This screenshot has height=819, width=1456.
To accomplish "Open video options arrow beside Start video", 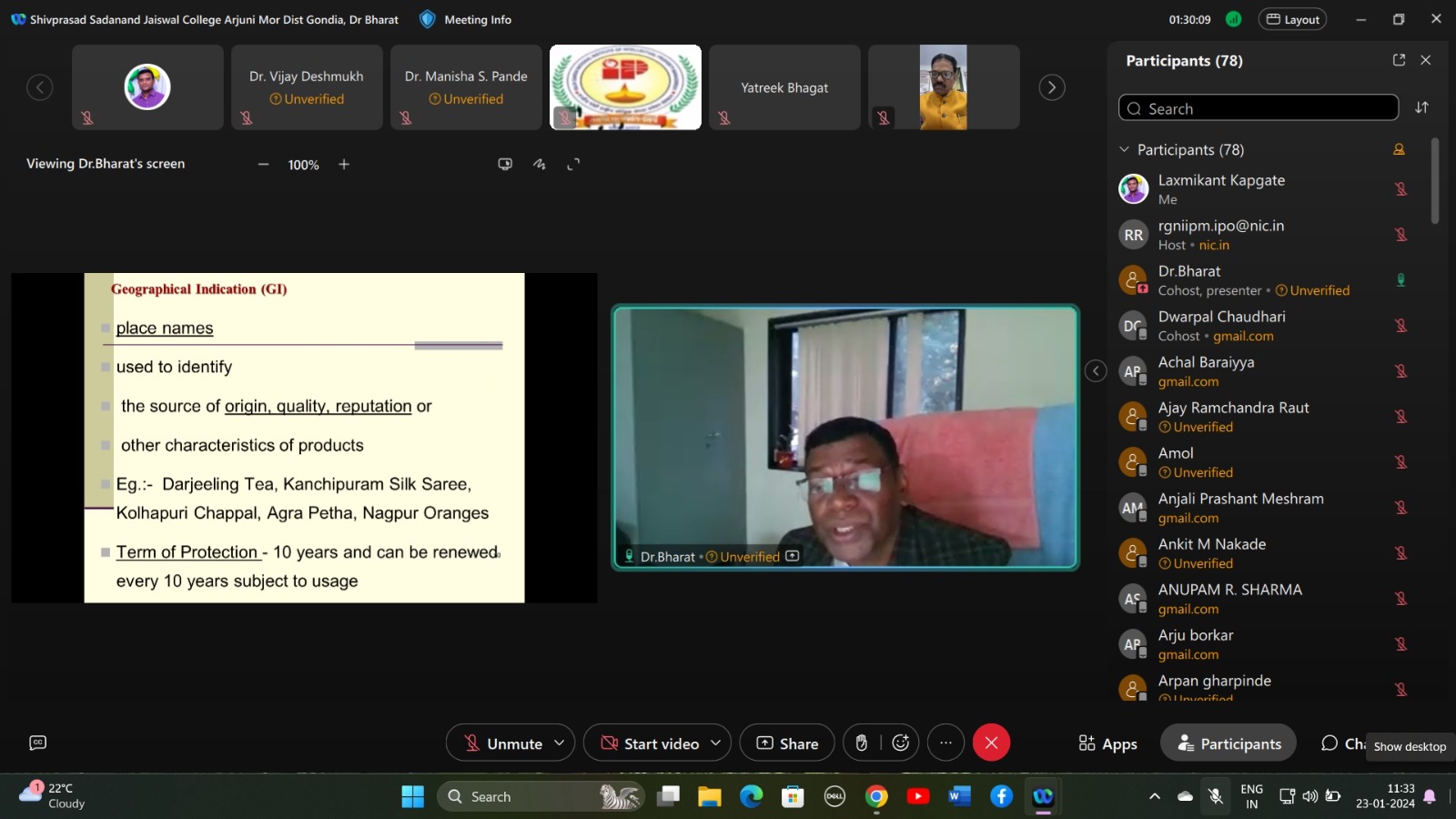I will pos(715,743).
